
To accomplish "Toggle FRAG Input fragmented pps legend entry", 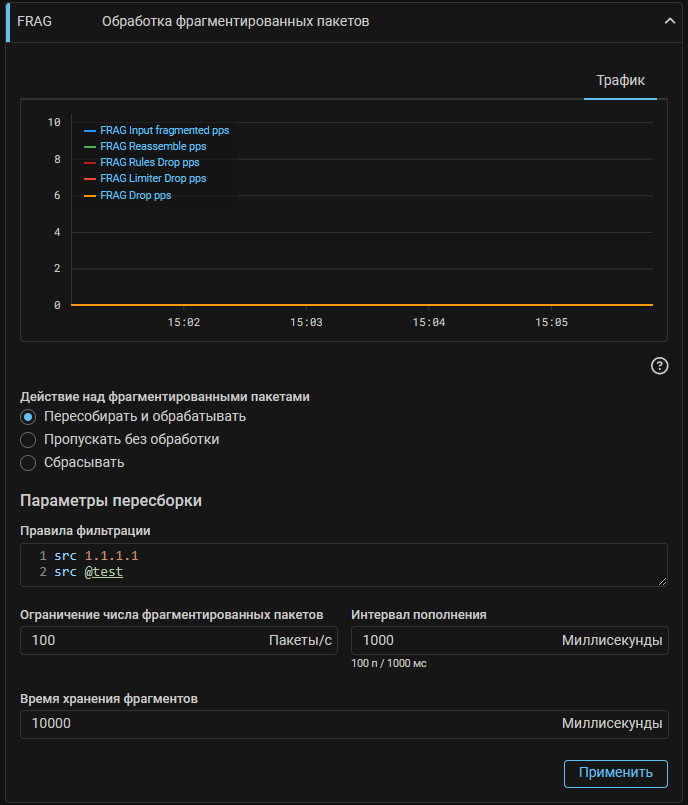I will coord(164,130).
